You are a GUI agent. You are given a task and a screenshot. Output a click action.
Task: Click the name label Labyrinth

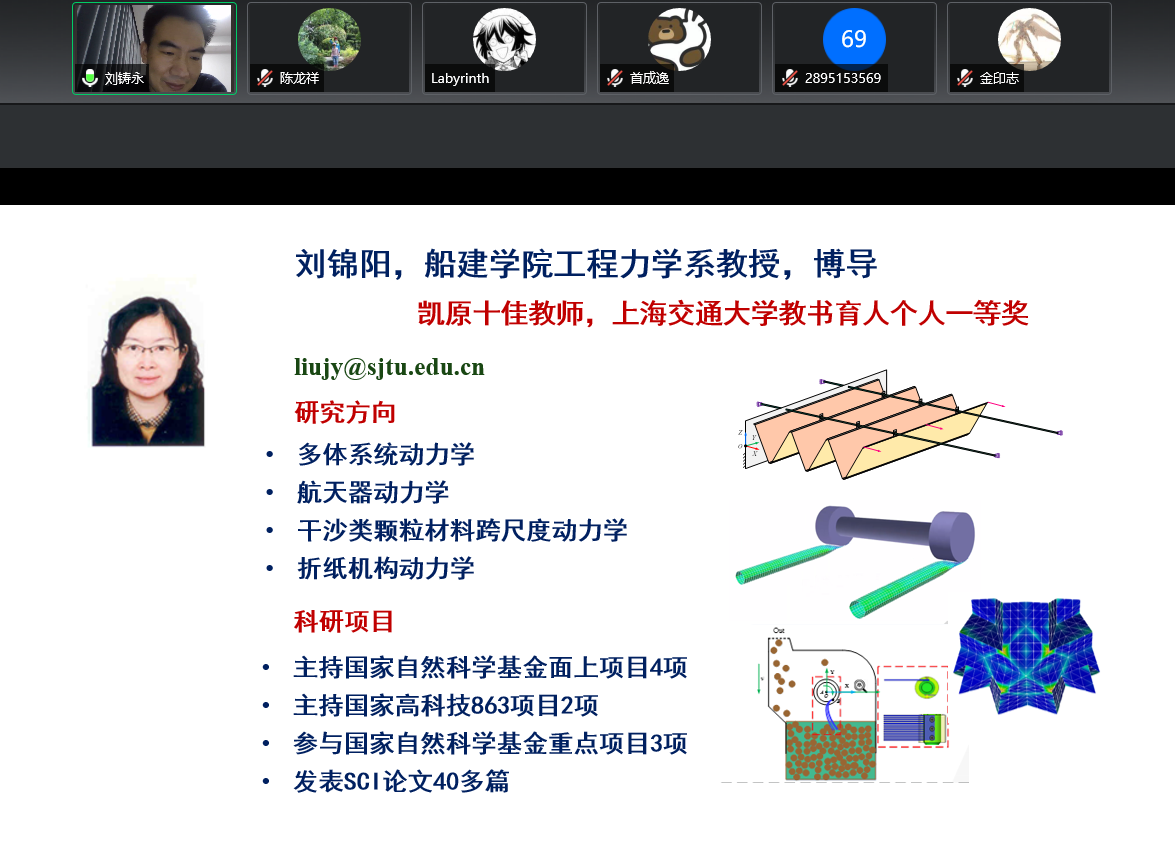(459, 77)
